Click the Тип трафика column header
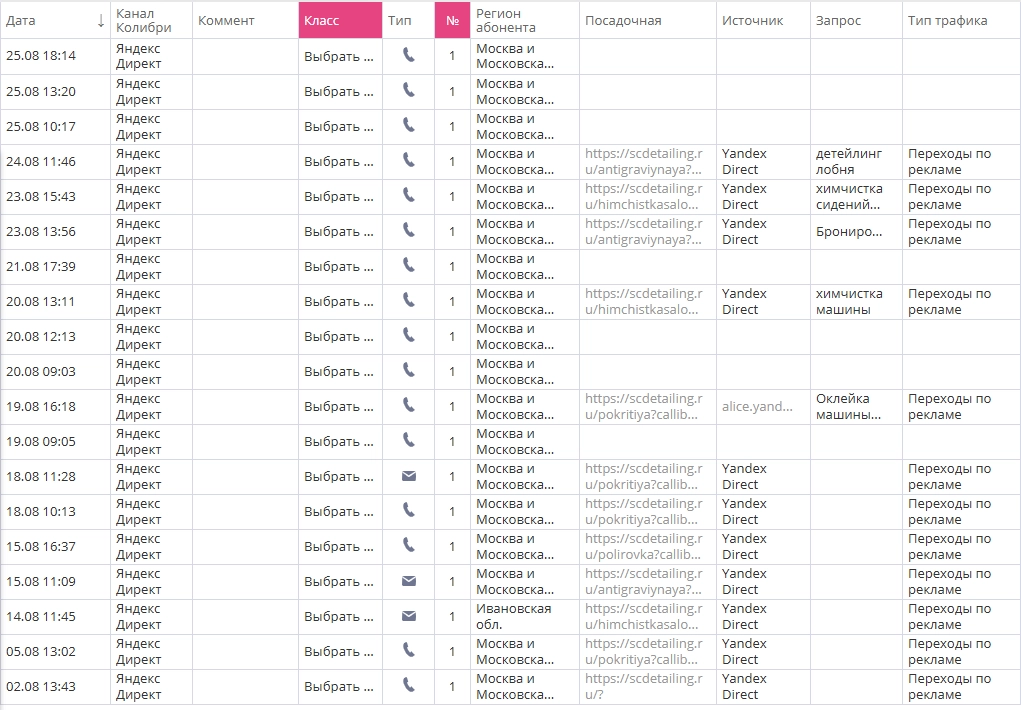The image size is (1021, 710). coord(961,20)
